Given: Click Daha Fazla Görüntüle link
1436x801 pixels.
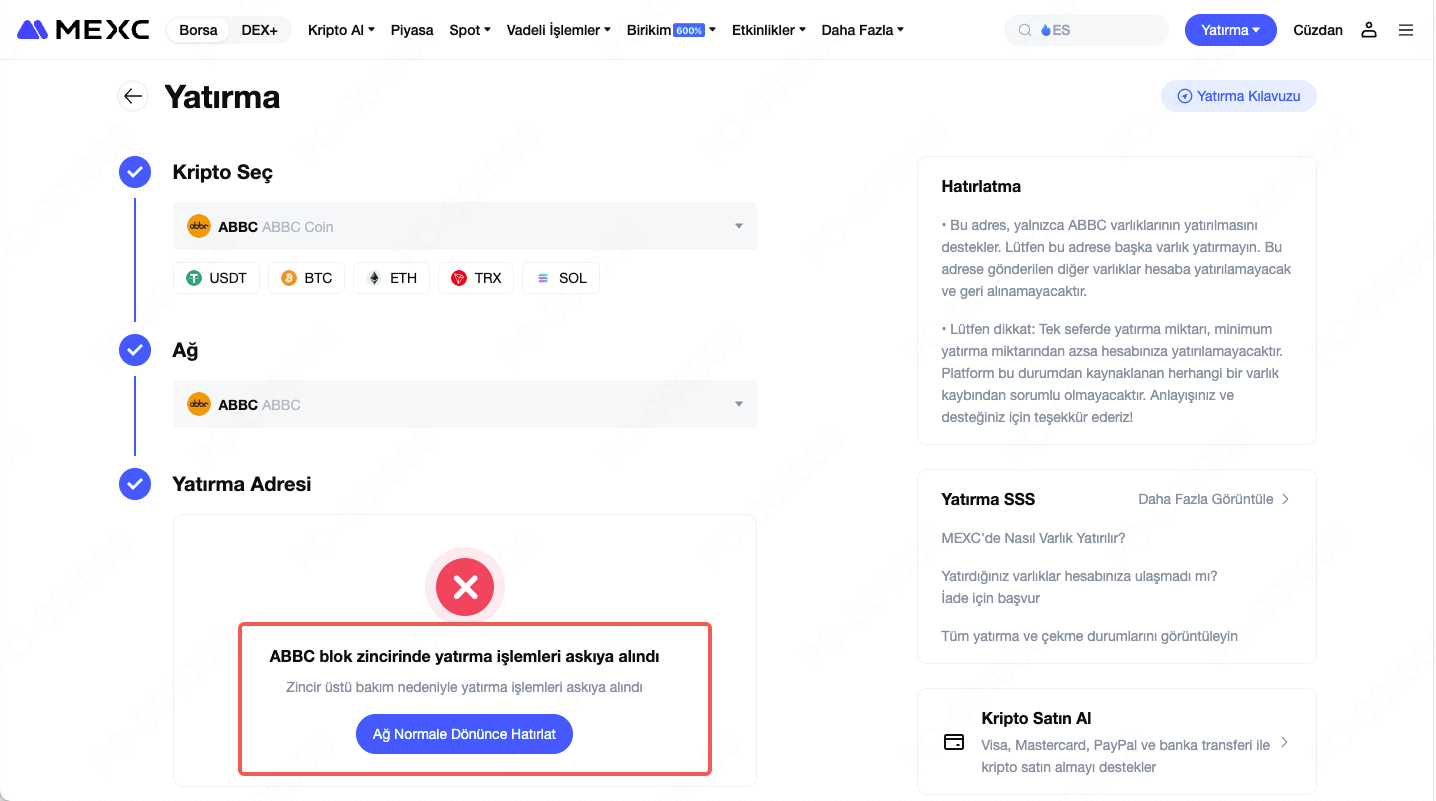Looking at the screenshot, I should (x=1214, y=499).
